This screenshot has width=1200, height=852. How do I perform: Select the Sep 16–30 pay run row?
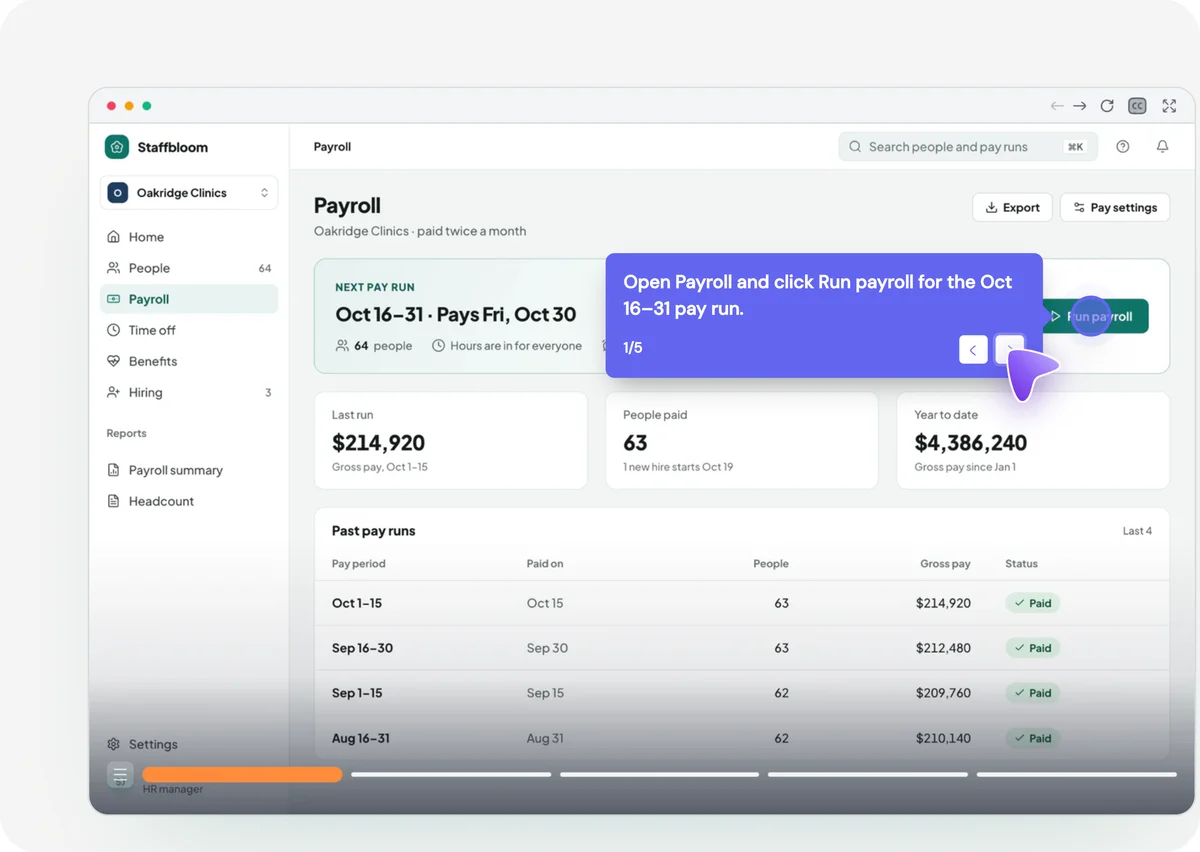pos(742,648)
